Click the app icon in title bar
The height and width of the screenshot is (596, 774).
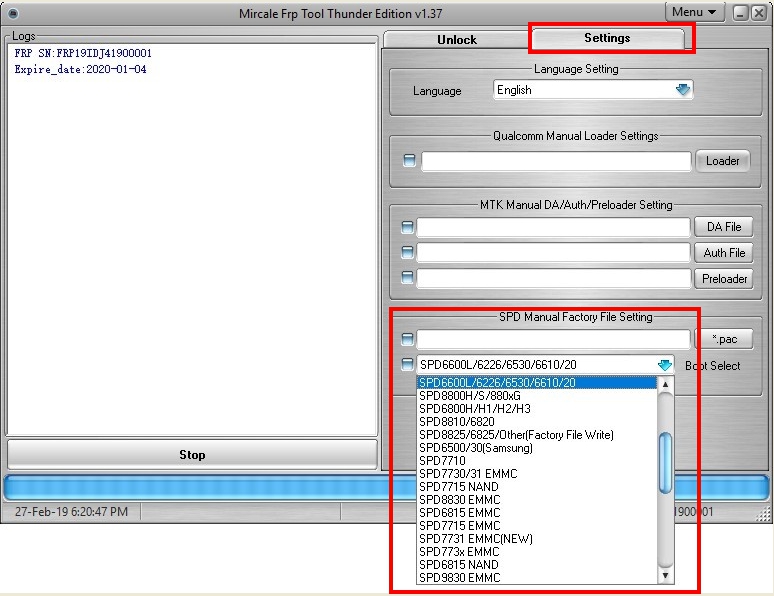(13, 13)
